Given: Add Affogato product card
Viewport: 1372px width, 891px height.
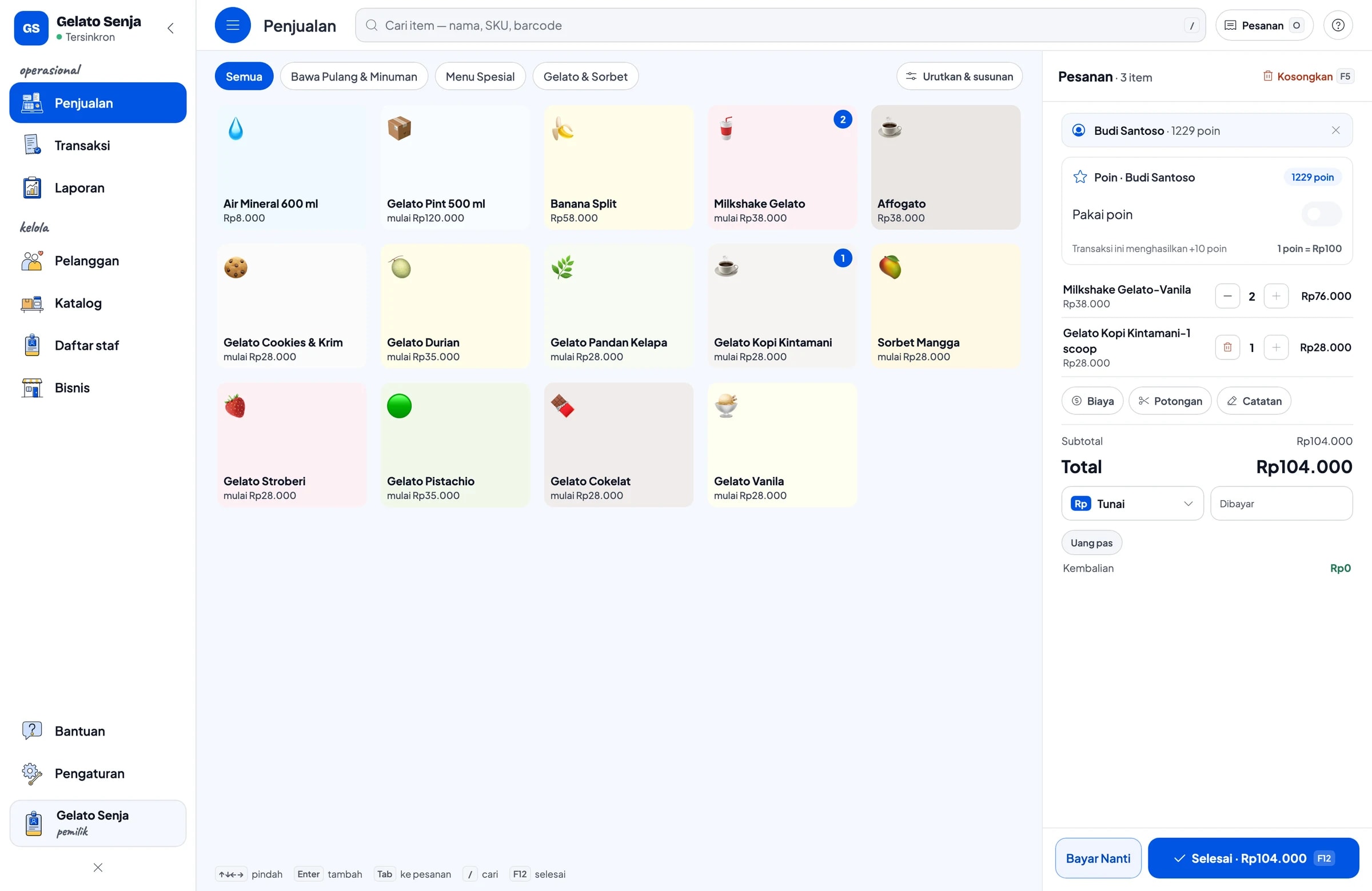Looking at the screenshot, I should (946, 167).
